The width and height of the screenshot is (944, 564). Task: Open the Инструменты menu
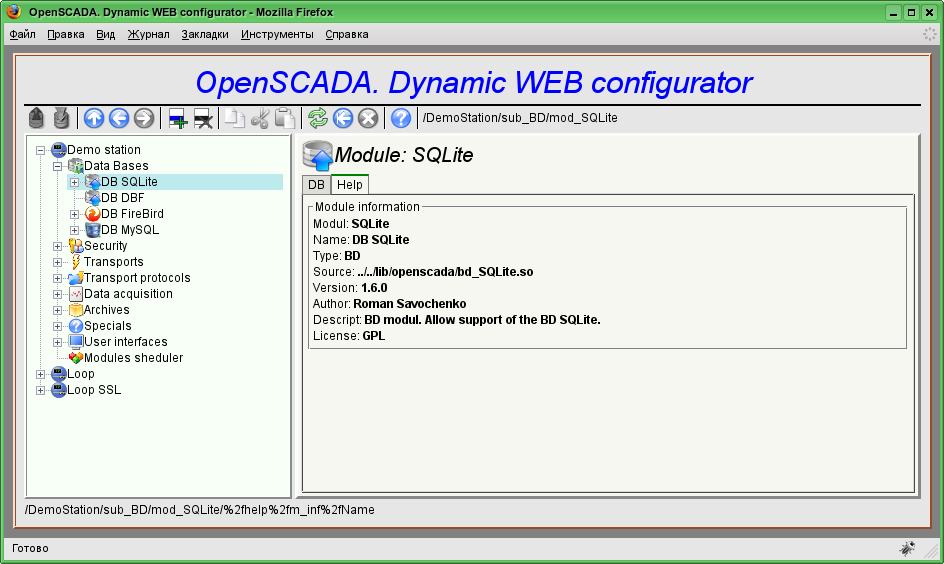pos(277,34)
